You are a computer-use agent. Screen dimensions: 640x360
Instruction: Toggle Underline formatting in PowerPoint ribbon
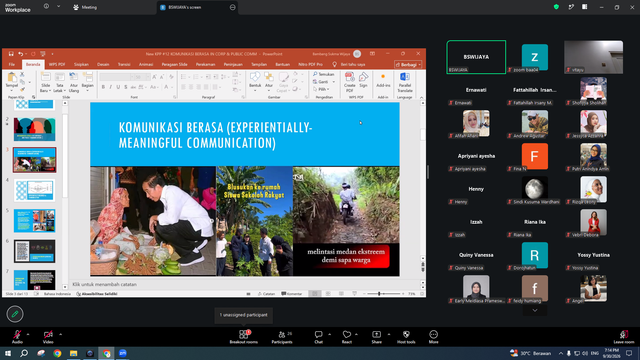click(x=118, y=87)
